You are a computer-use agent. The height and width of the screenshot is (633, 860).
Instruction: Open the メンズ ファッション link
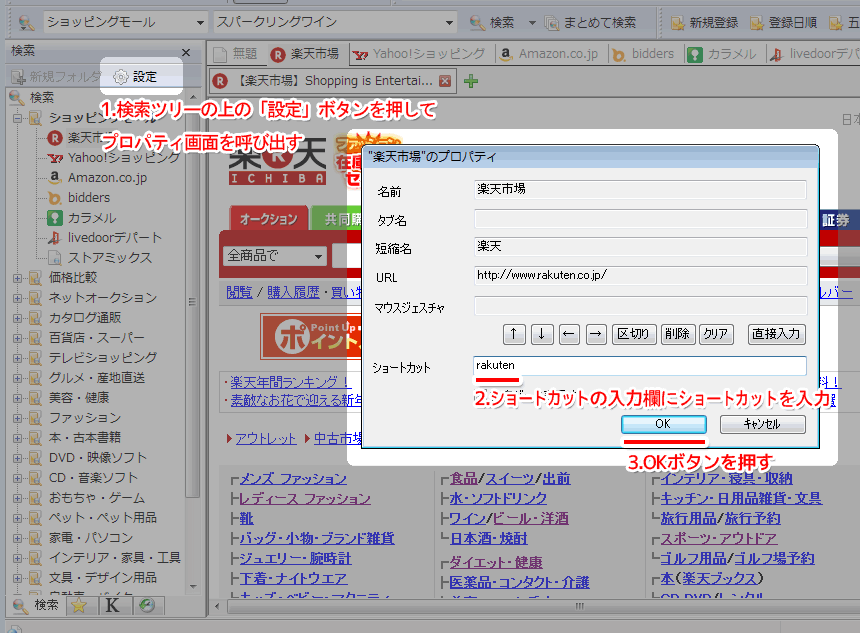(293, 479)
